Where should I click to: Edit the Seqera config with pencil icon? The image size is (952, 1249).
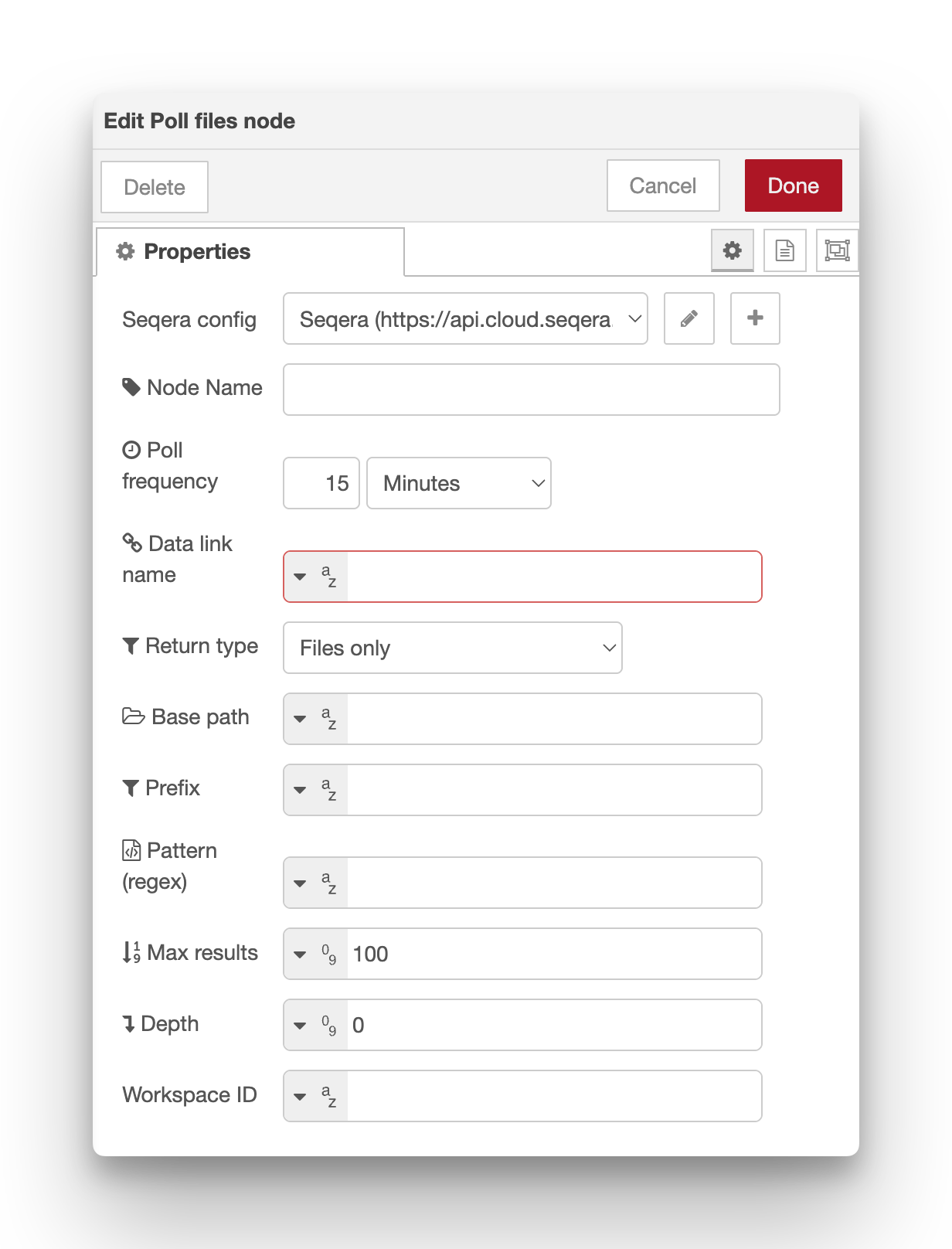pos(689,318)
